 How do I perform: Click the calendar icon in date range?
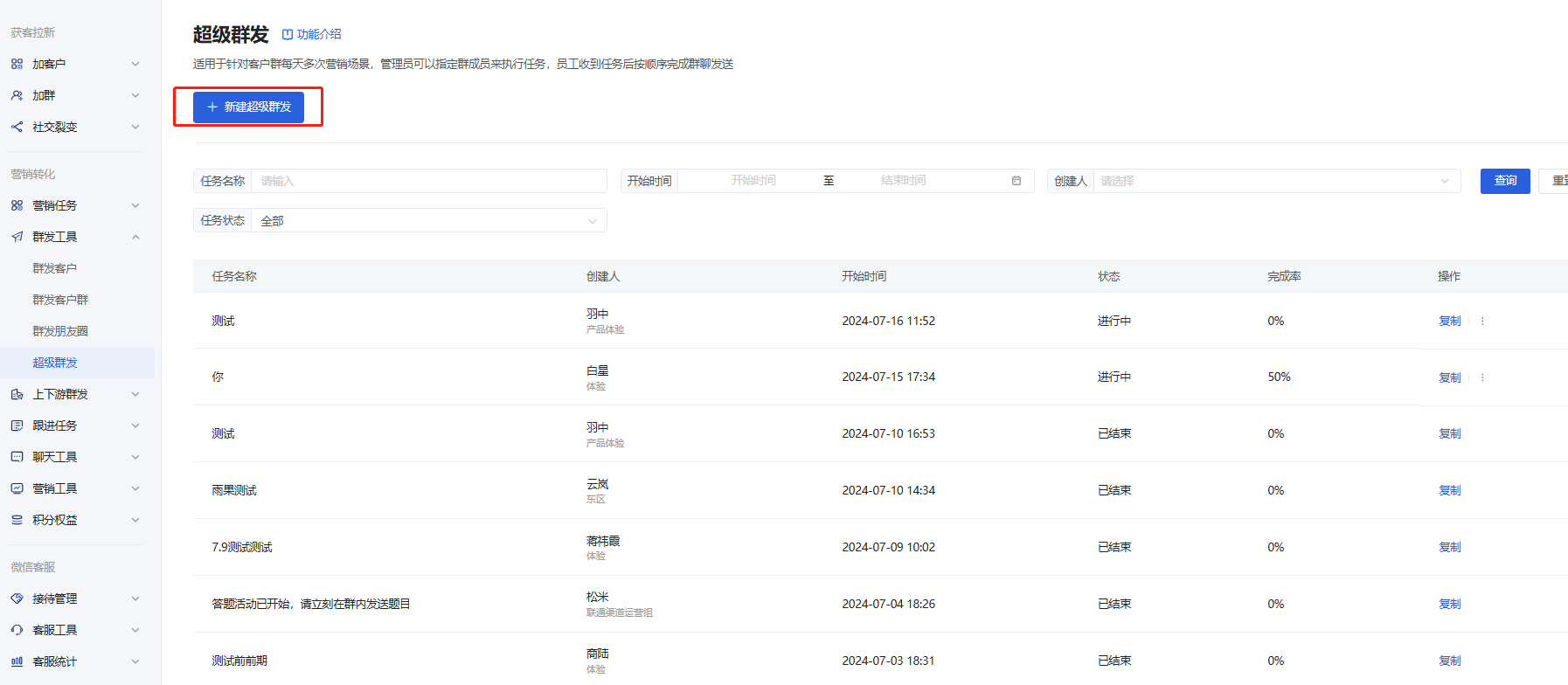pos(1016,181)
